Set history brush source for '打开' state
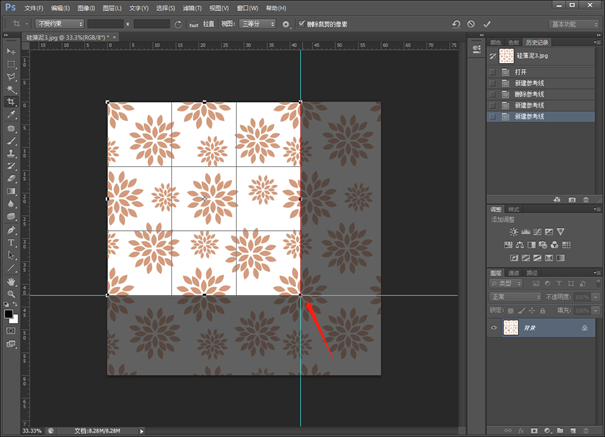605x437 pixels. coord(493,73)
